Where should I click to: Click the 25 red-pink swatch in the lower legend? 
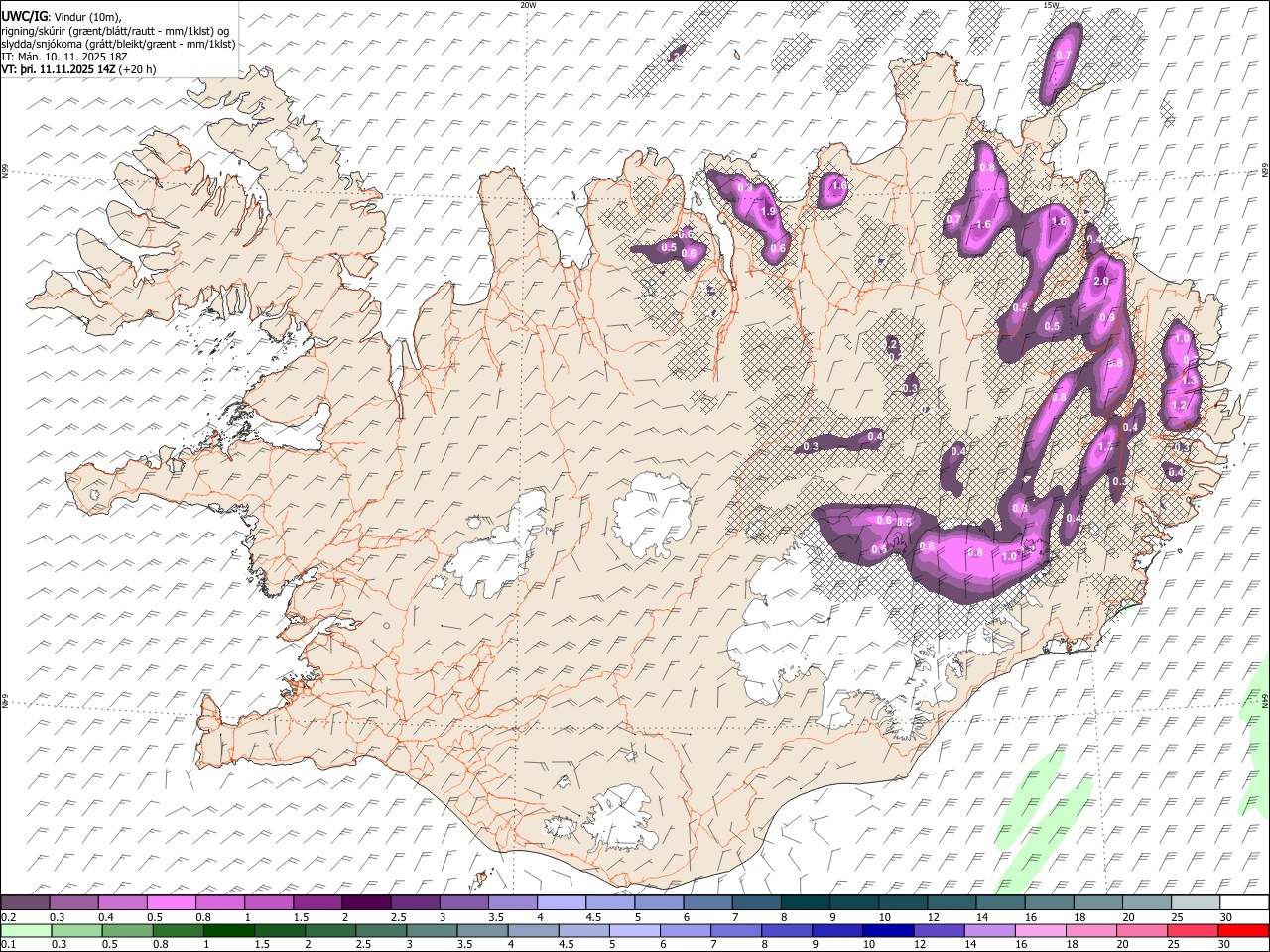[1192, 931]
